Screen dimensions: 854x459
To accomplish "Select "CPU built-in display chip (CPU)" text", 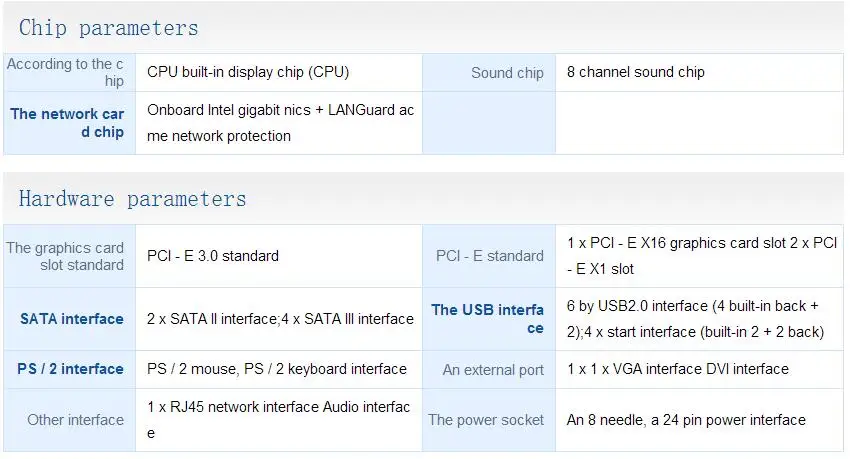I will pos(248,72).
